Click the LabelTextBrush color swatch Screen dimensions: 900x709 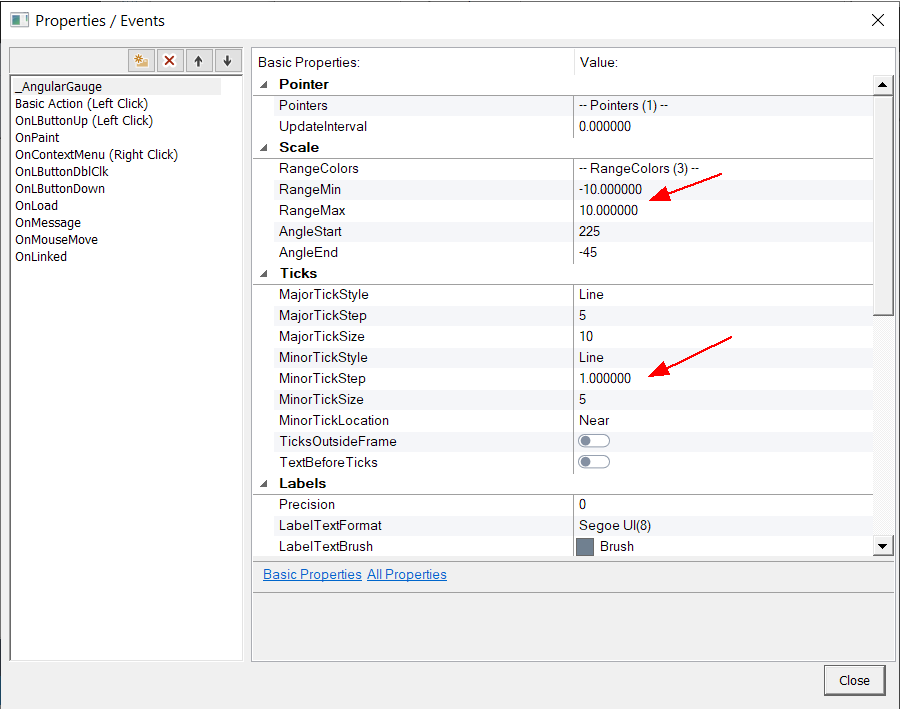pos(585,547)
